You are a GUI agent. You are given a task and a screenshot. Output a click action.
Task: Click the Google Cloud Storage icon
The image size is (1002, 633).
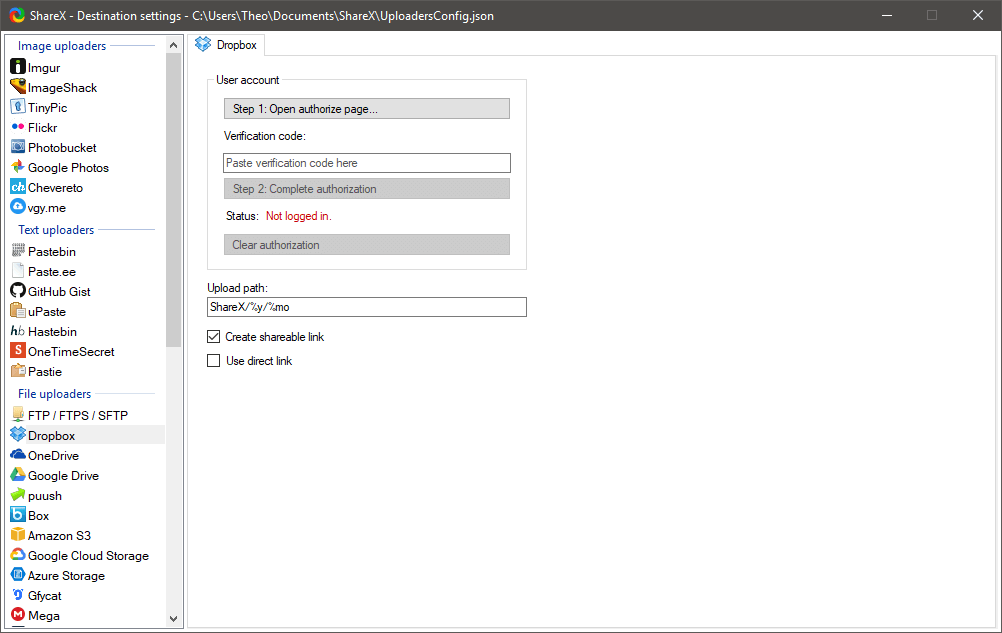pyautogui.click(x=18, y=555)
